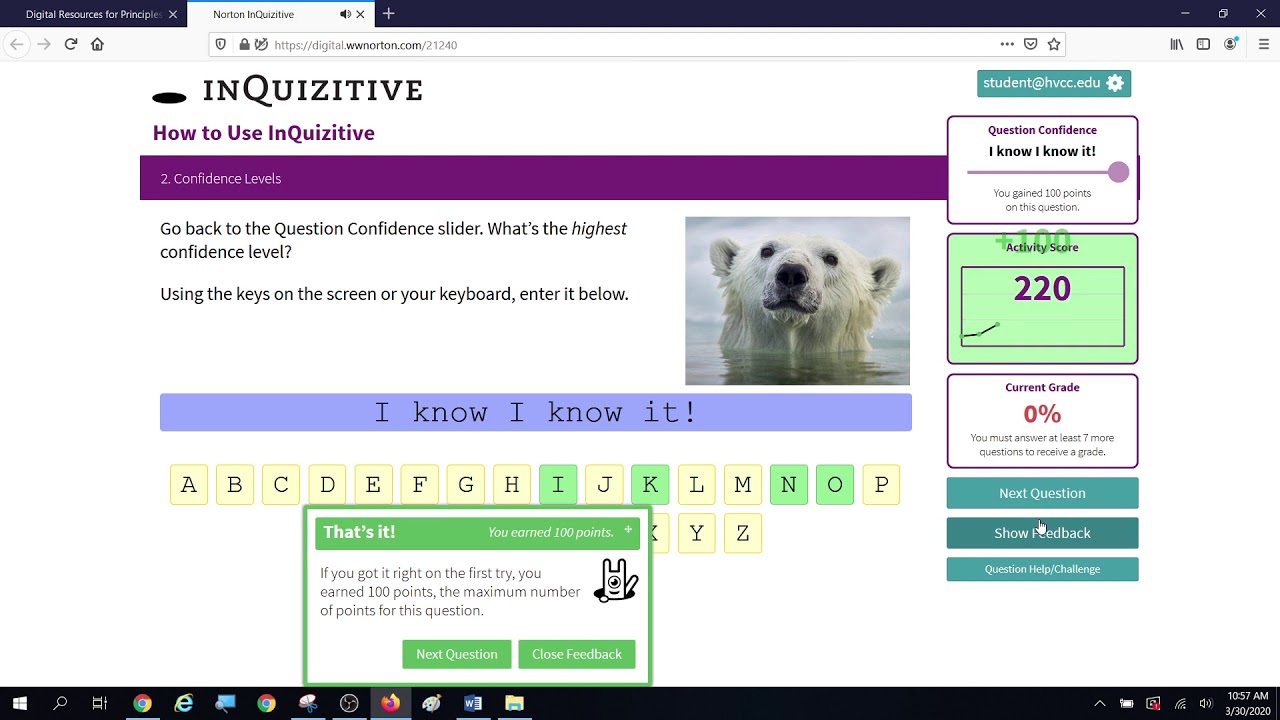Click the letter G key
The image size is (1280, 720).
coord(466,485)
